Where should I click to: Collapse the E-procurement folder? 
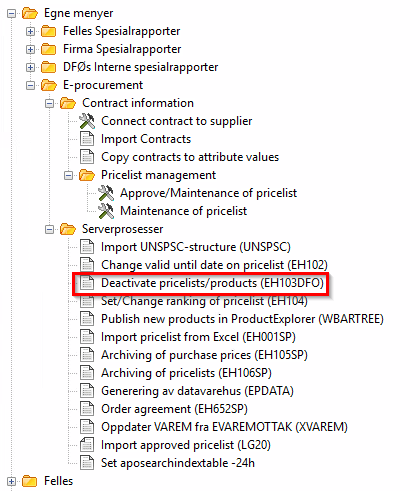[30, 86]
